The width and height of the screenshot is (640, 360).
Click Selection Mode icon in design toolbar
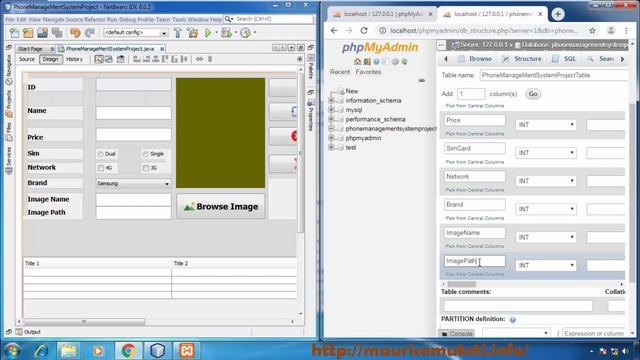point(99,59)
